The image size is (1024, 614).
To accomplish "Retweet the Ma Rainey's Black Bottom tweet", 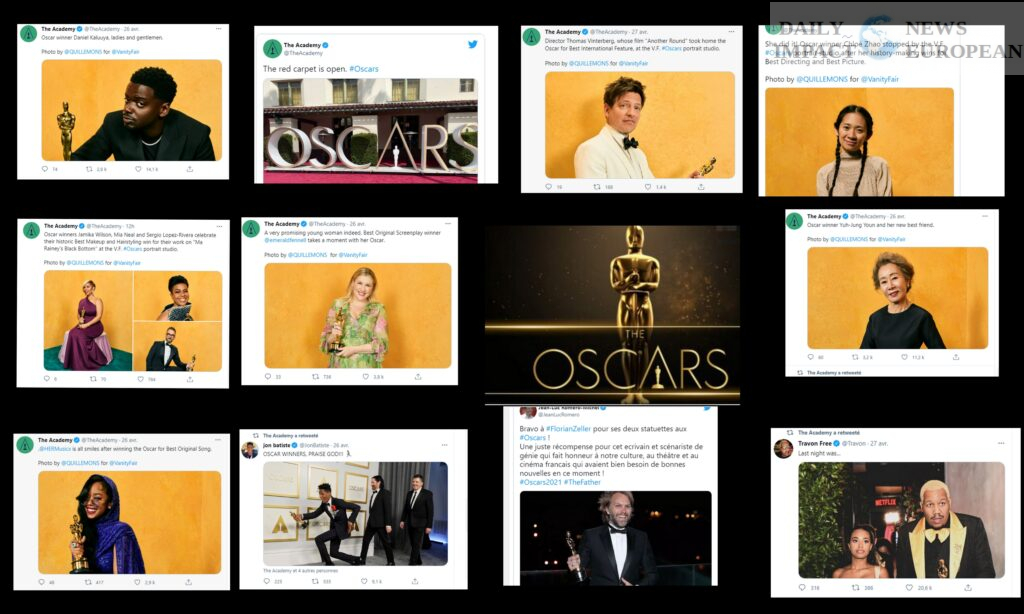I will pos(93,379).
